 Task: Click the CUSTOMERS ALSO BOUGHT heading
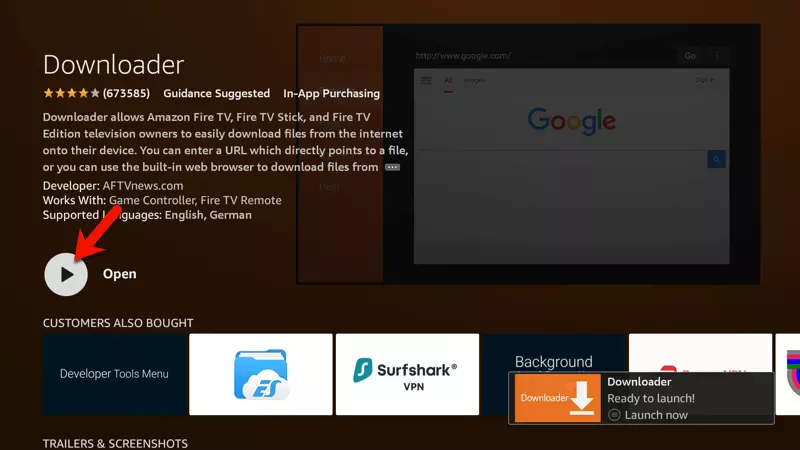118,323
